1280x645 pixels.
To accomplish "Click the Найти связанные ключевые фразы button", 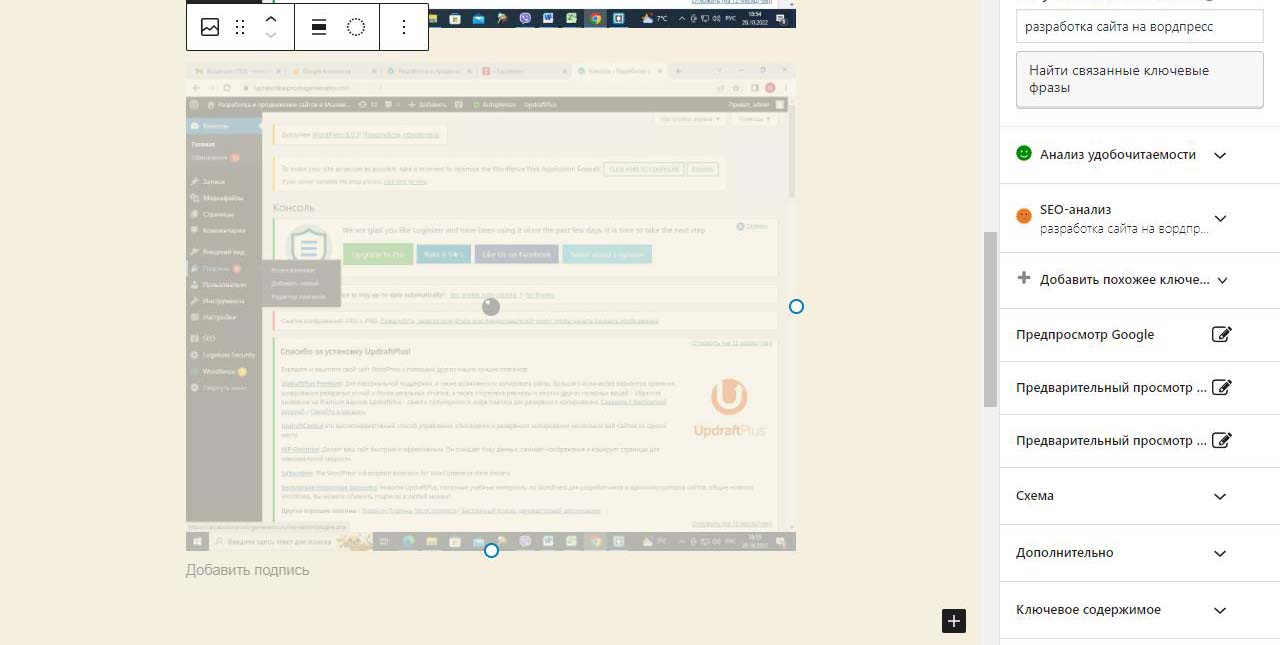I will tap(1139, 79).
